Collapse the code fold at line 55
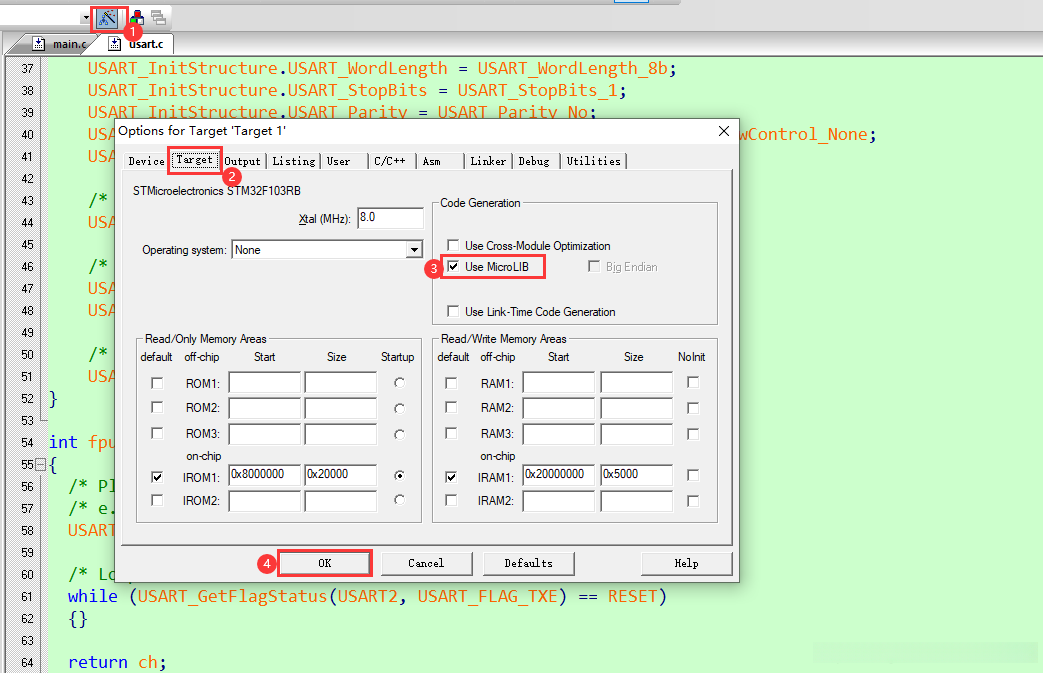Image resolution: width=1043 pixels, height=673 pixels. pos(41,464)
